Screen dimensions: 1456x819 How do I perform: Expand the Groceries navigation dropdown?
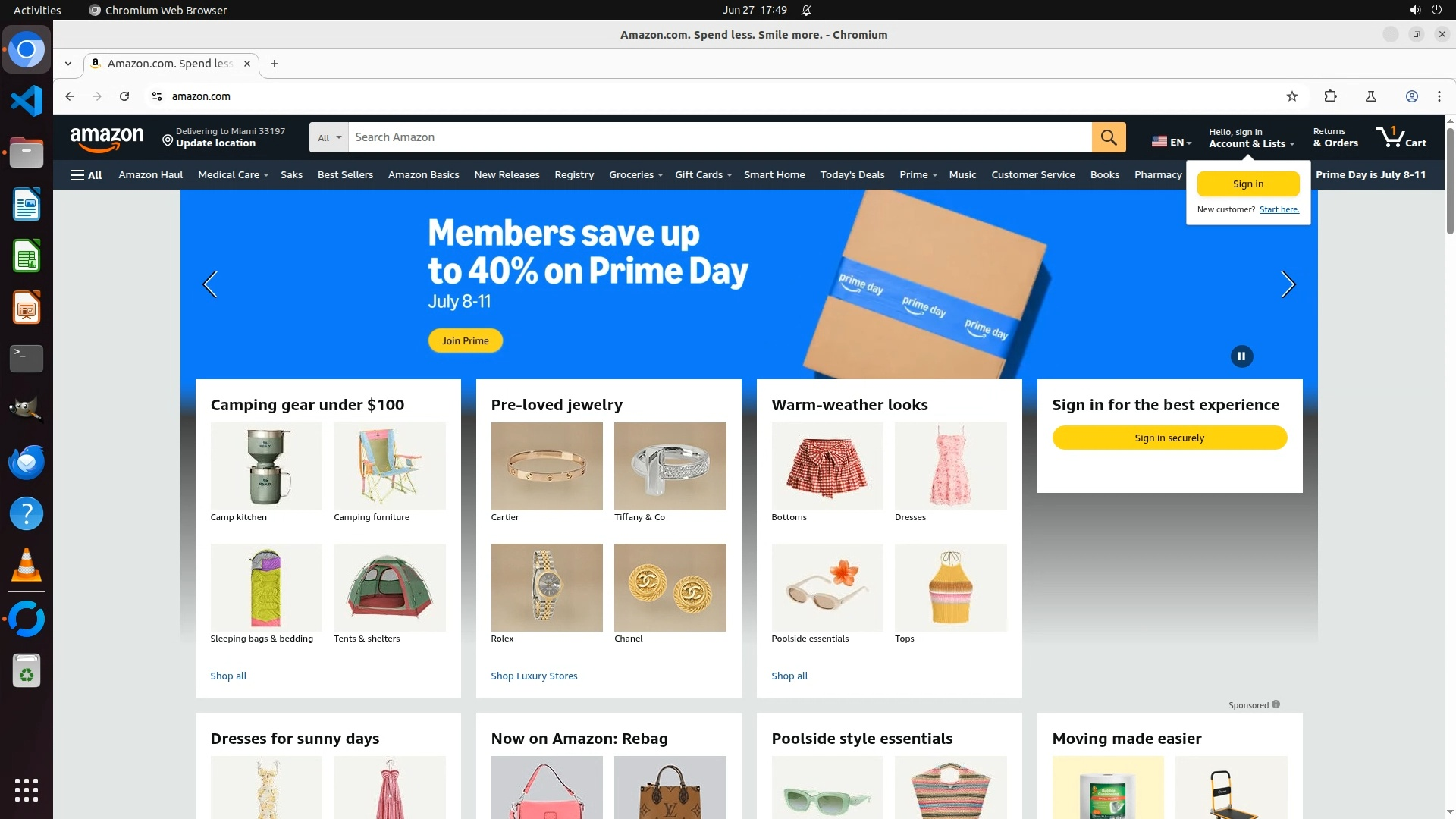click(x=635, y=175)
